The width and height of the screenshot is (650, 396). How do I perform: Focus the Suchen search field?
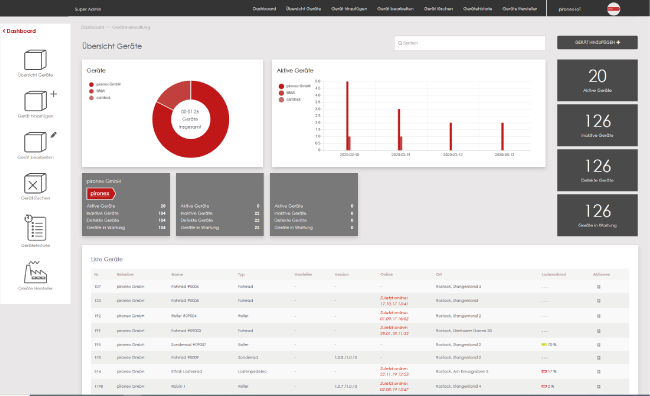(x=470, y=43)
